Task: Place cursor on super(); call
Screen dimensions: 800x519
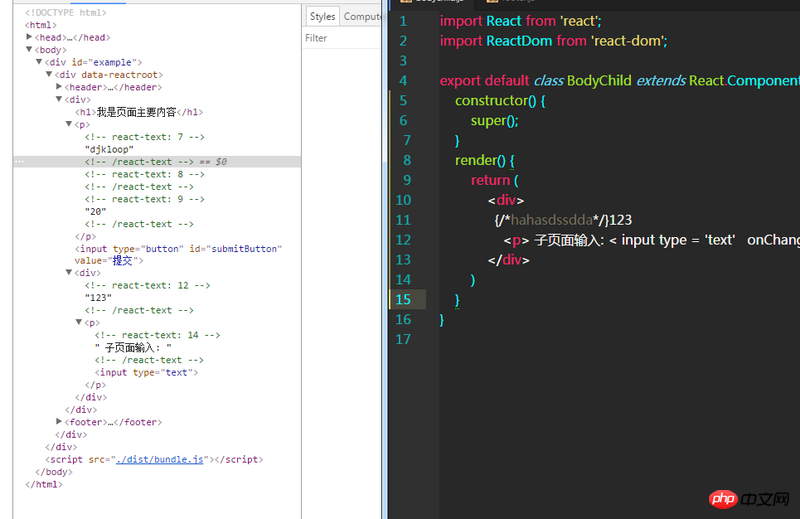Action: [494, 120]
